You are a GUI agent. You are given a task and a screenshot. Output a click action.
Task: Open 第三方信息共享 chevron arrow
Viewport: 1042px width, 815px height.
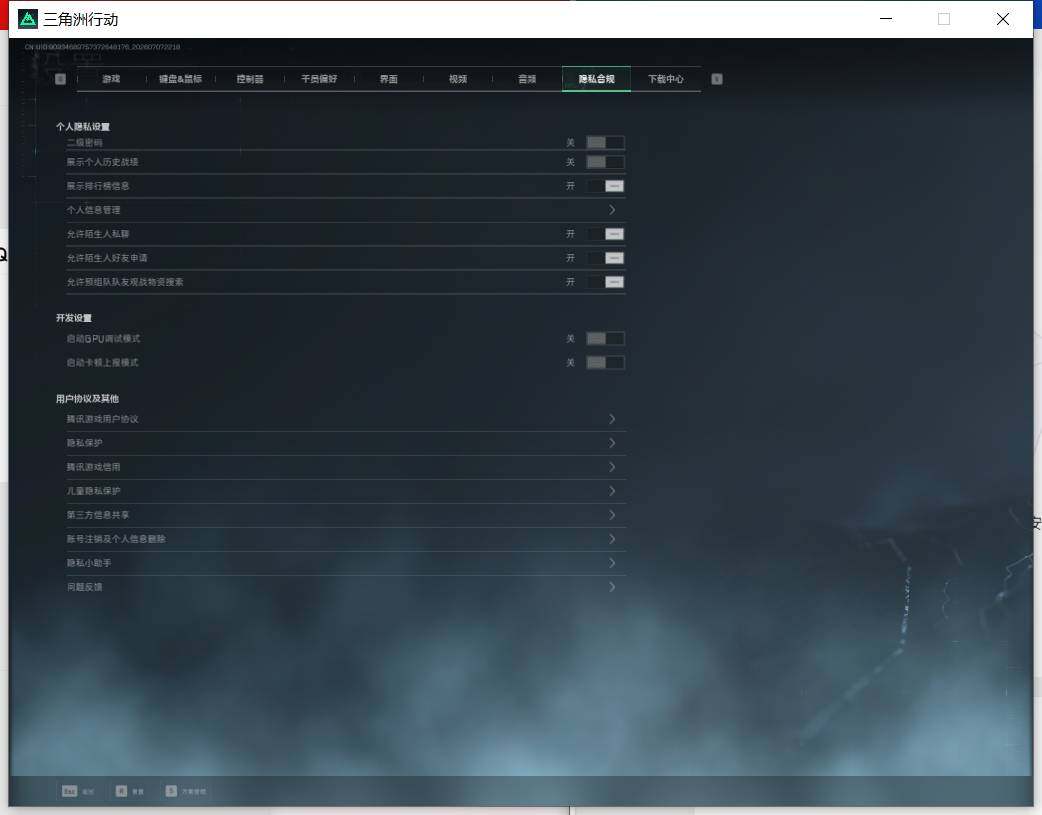pos(612,515)
